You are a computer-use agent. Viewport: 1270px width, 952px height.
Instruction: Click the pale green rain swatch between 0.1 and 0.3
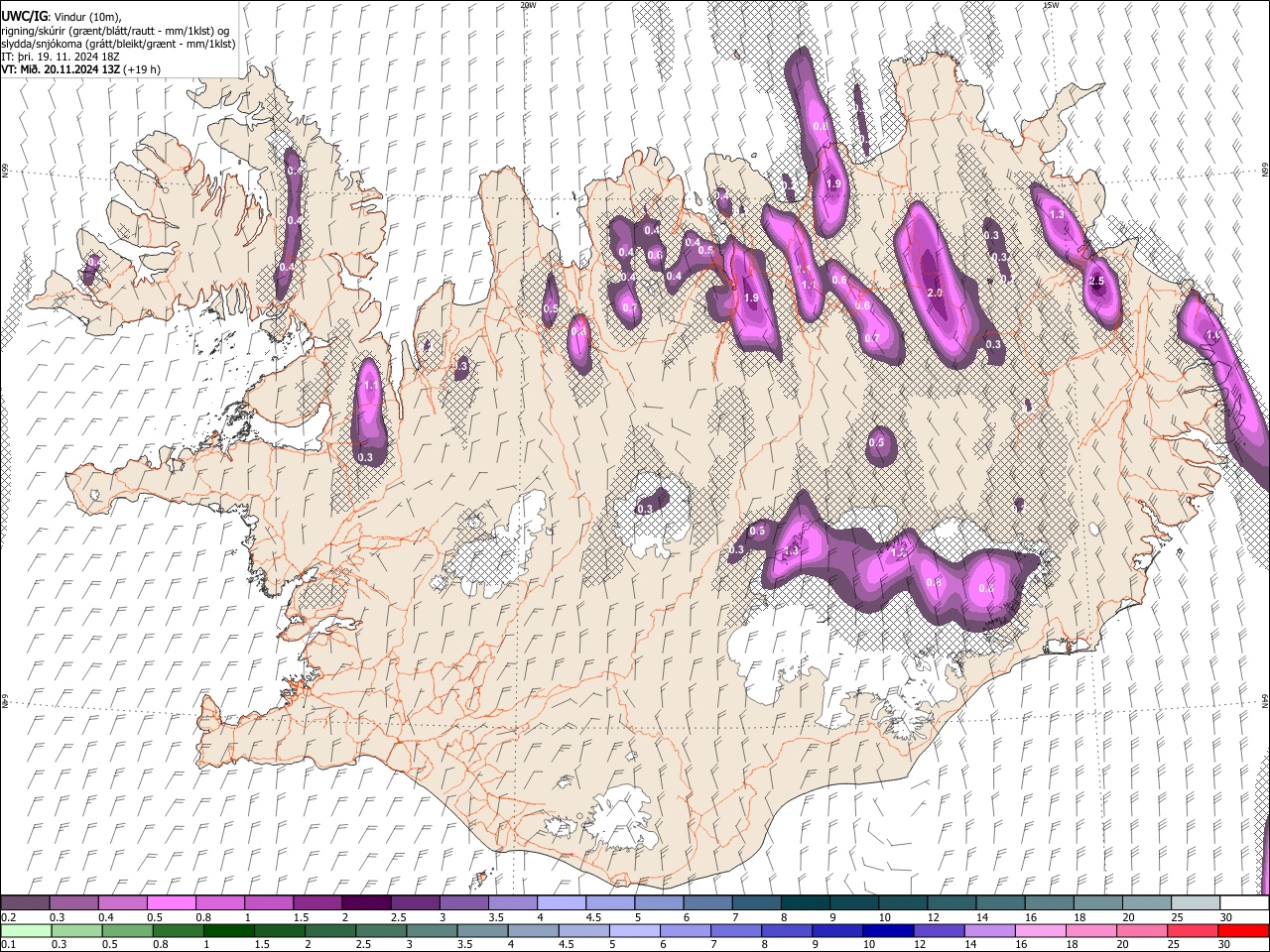(25, 930)
